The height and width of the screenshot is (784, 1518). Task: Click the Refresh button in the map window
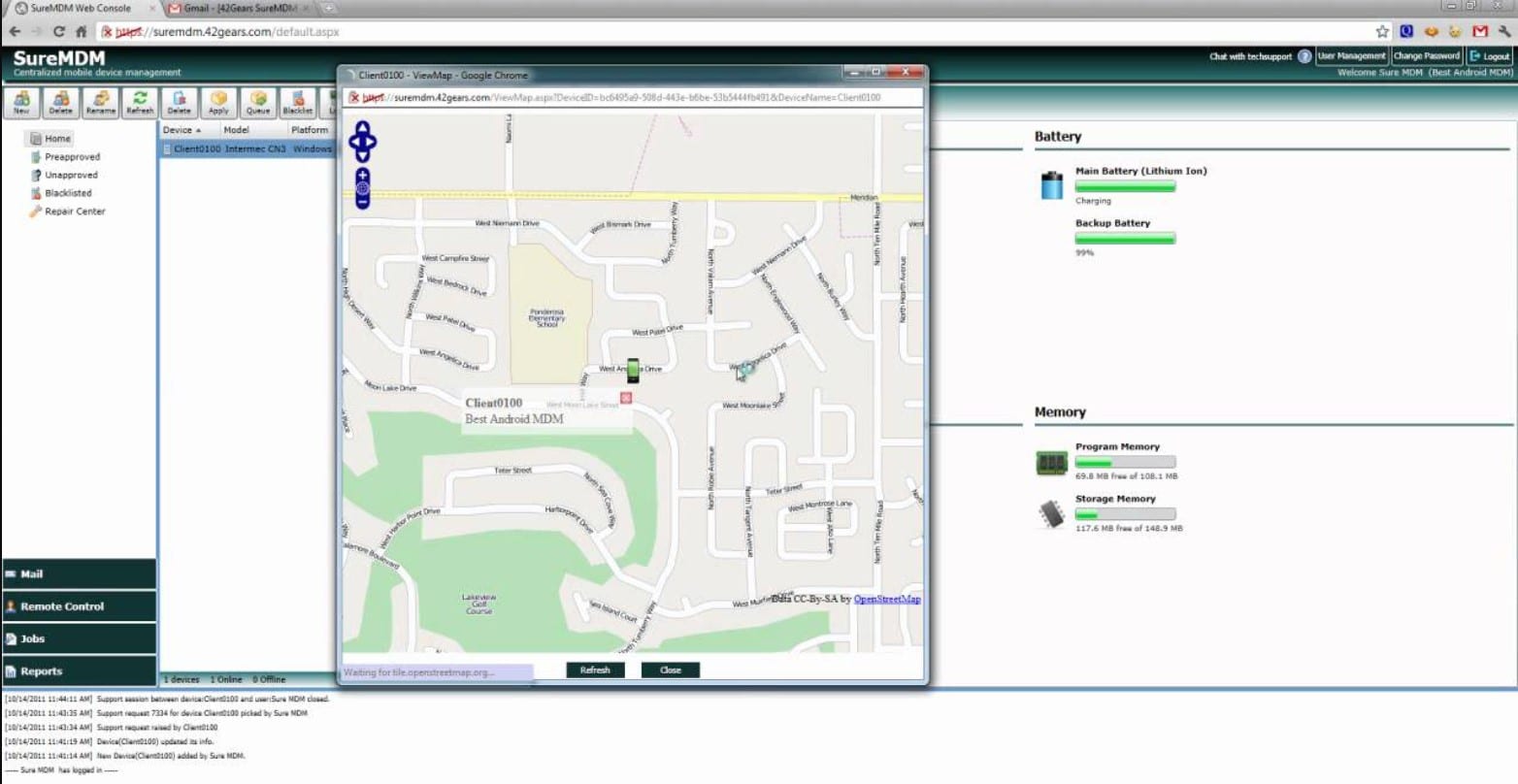[595, 670]
